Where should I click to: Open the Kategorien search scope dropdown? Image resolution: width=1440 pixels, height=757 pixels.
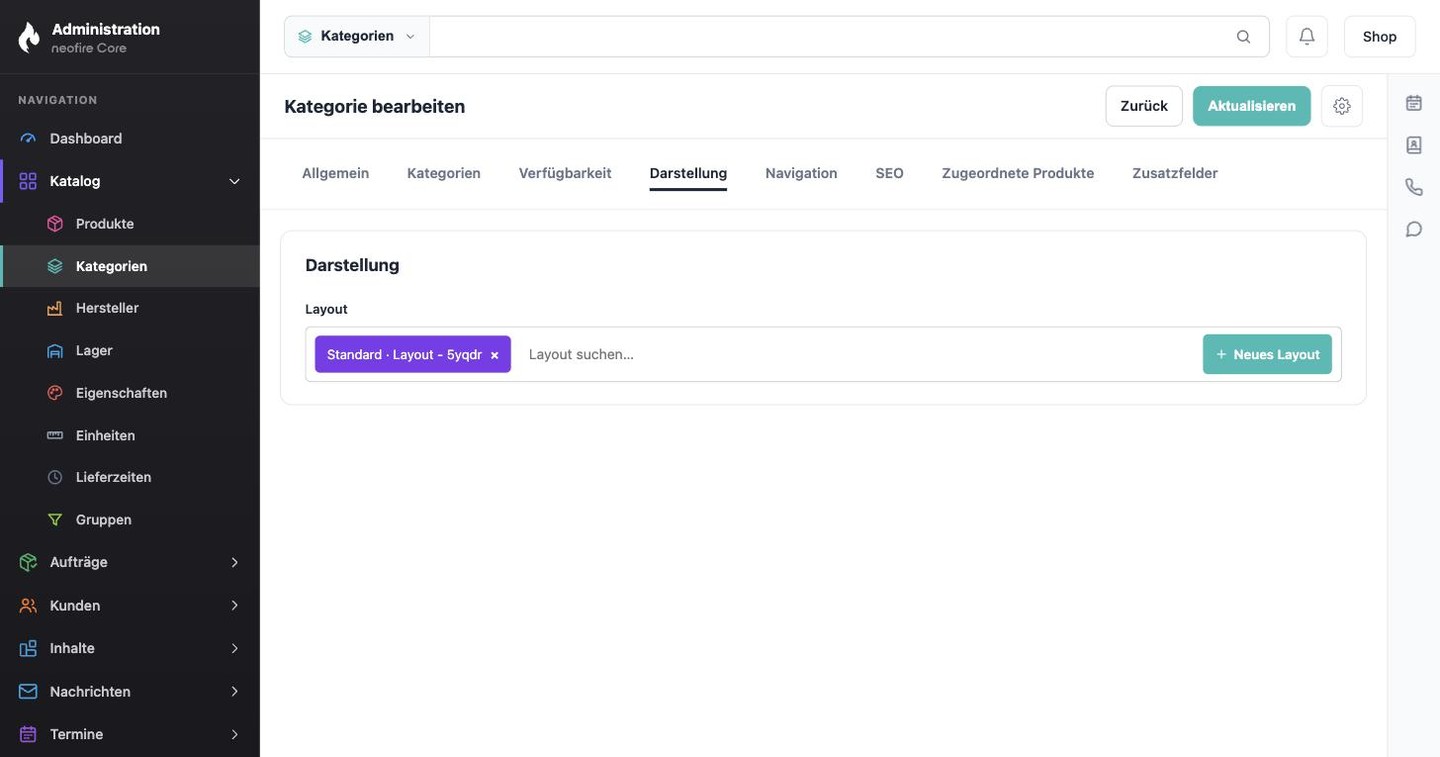click(x=357, y=36)
